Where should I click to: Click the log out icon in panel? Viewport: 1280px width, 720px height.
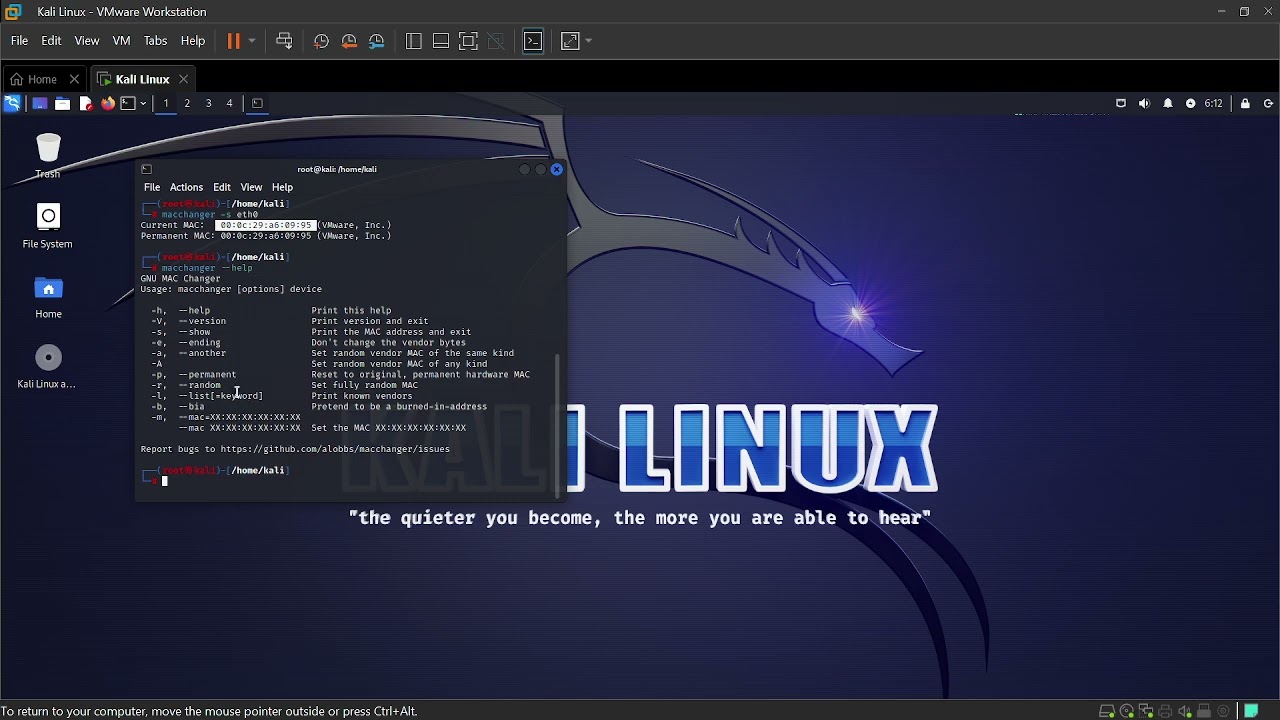[1268, 103]
